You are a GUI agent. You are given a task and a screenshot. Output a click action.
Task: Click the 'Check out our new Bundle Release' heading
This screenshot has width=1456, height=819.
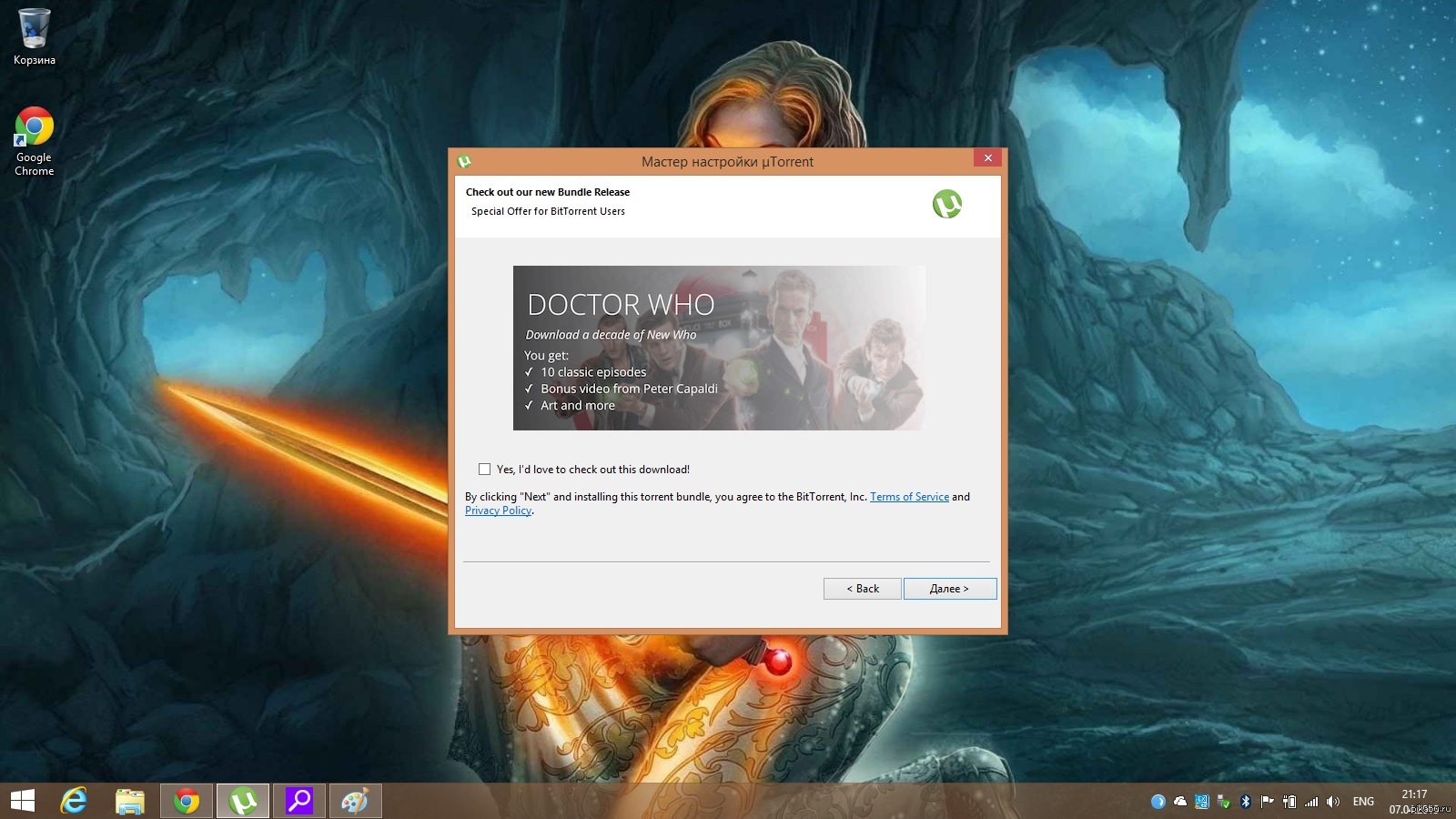[x=548, y=192]
